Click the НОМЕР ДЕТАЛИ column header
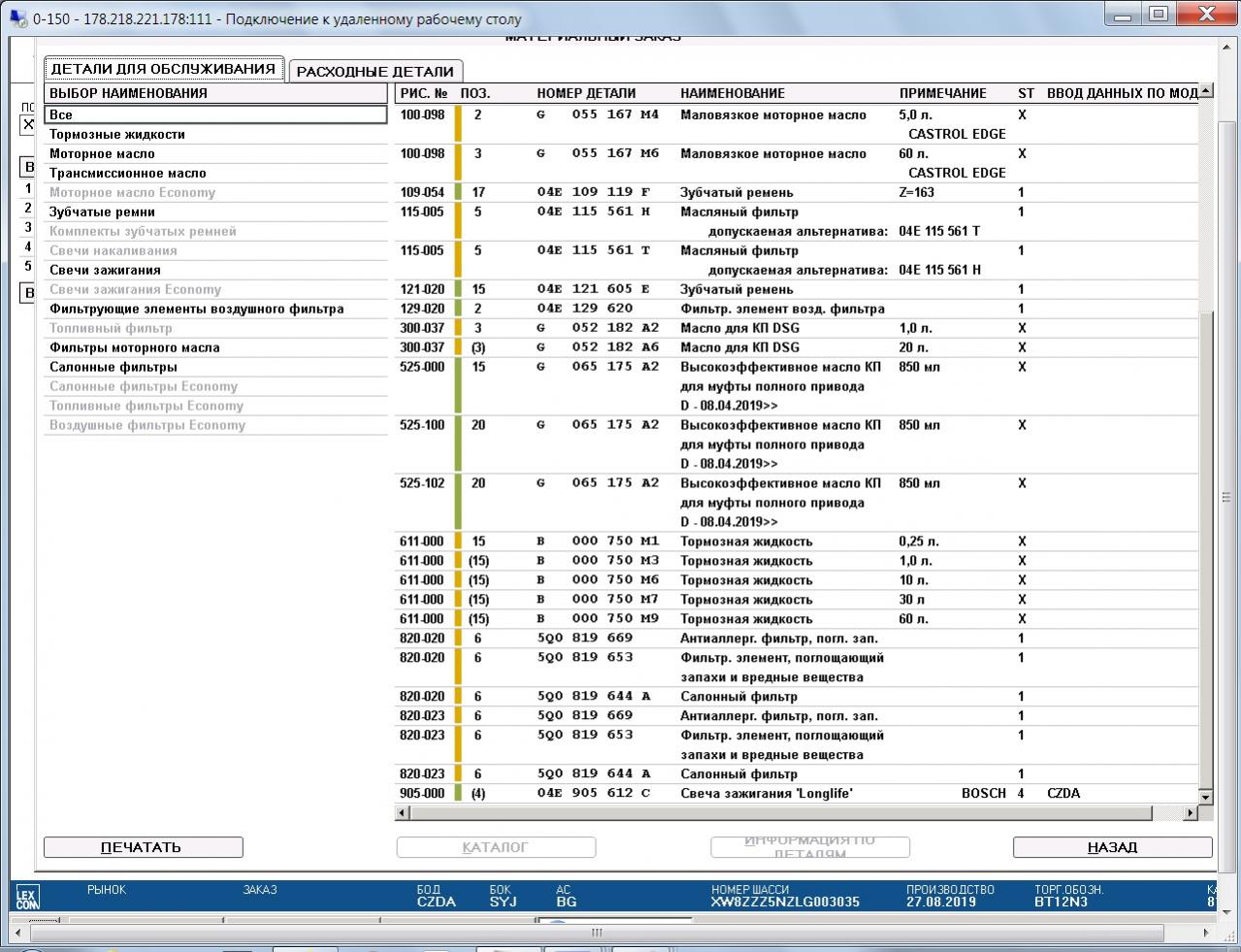The image size is (1241, 952). pyautogui.click(x=586, y=94)
